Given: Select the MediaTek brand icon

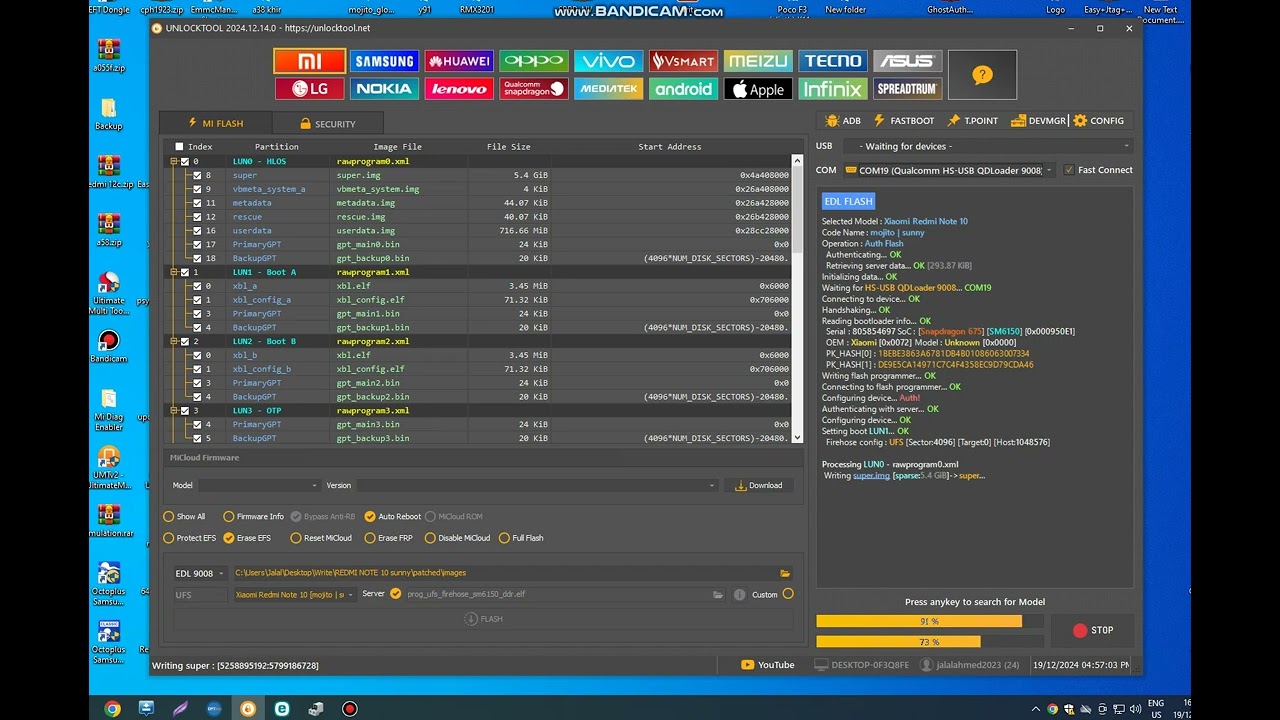Looking at the screenshot, I should [x=608, y=89].
